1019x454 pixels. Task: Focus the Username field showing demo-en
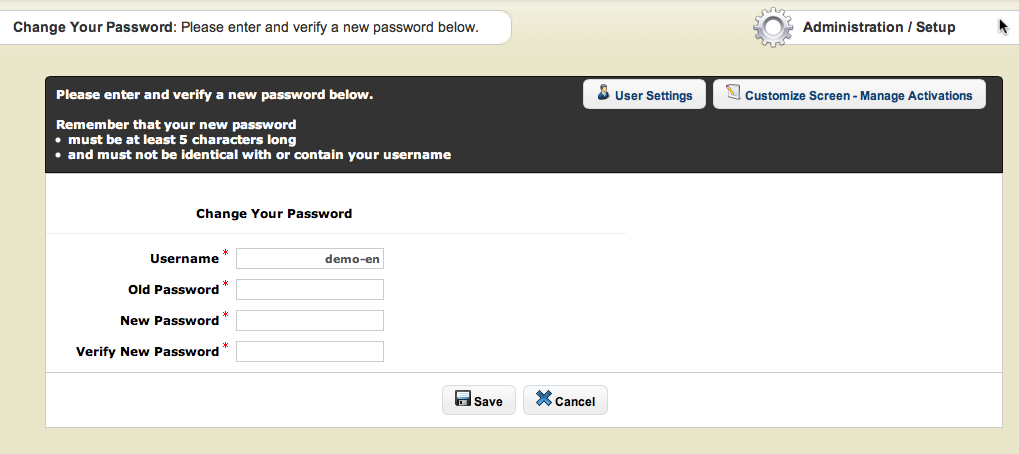(310, 259)
